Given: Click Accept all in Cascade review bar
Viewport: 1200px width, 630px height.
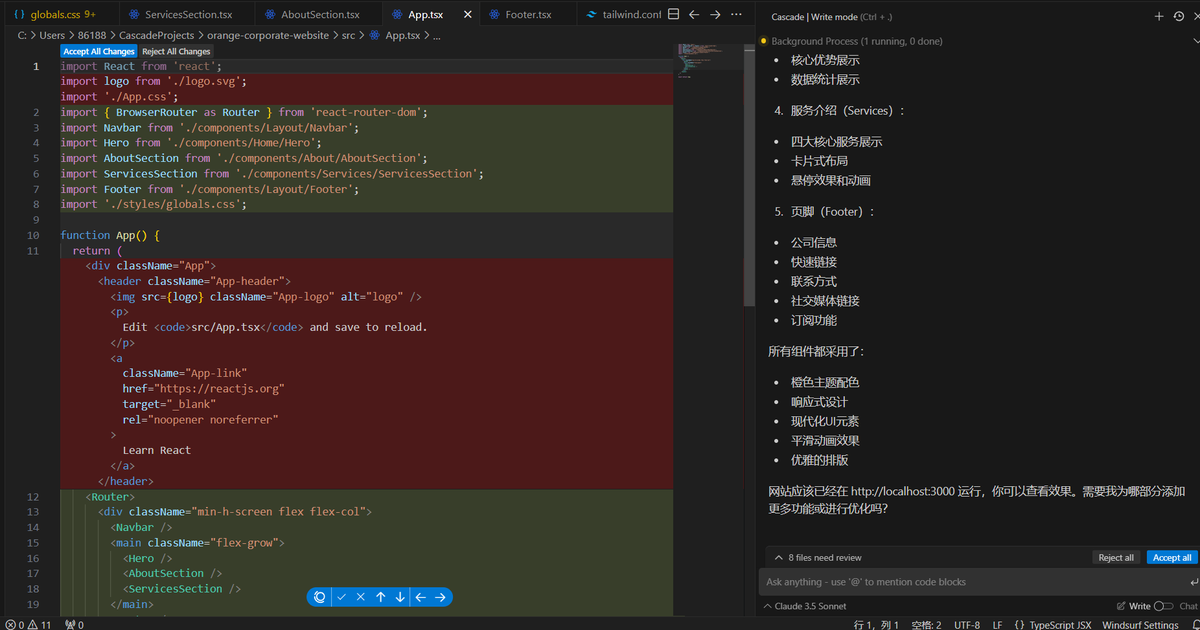Looking at the screenshot, I should click(1172, 557).
